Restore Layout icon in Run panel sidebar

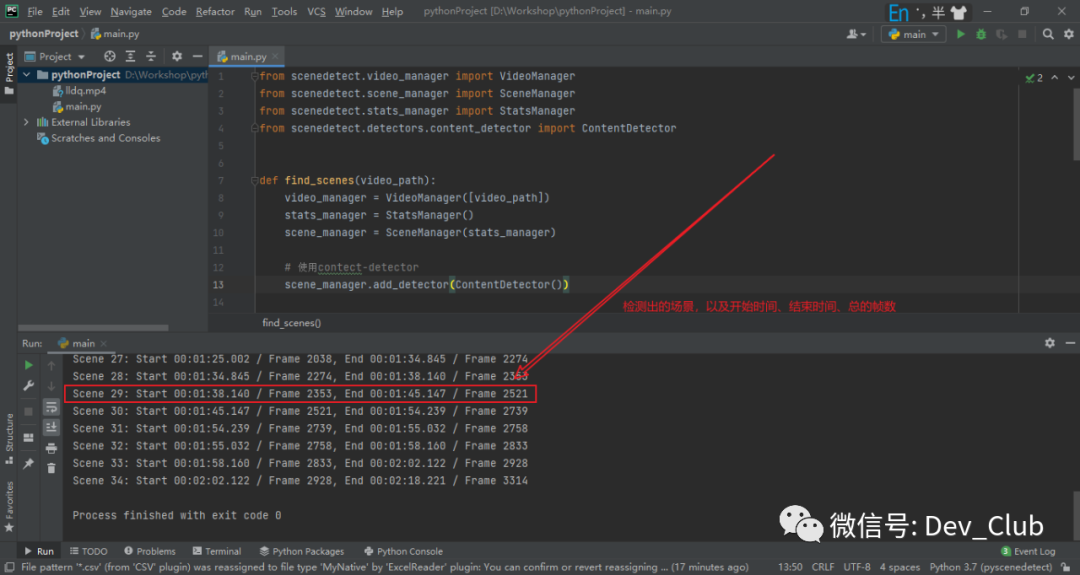tap(28, 437)
